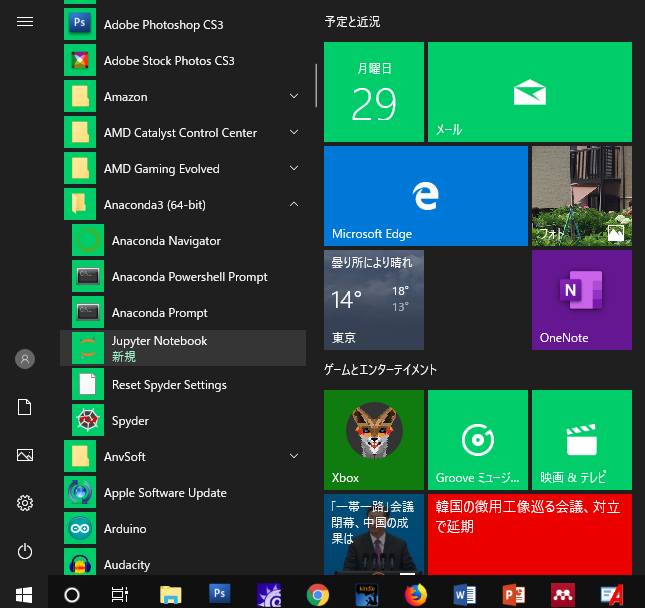Image resolution: width=645 pixels, height=608 pixels.
Task: Open the Microsoft Edge tile
Action: (x=426, y=196)
